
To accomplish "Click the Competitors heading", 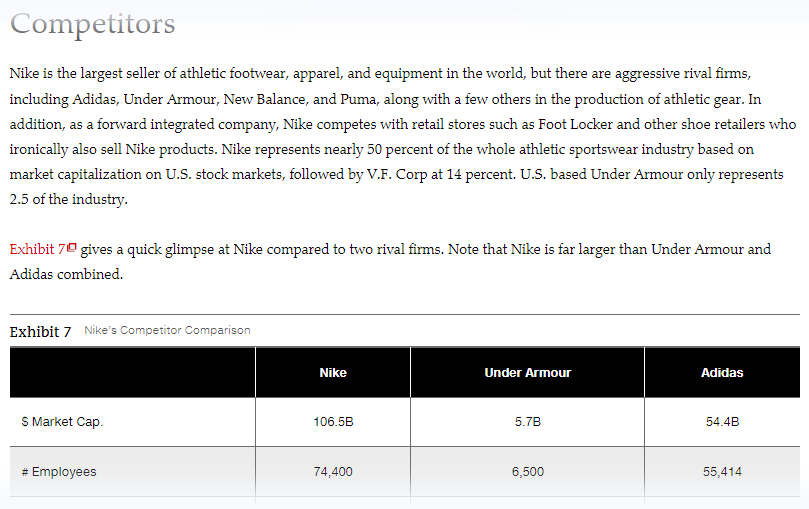I will [x=93, y=24].
